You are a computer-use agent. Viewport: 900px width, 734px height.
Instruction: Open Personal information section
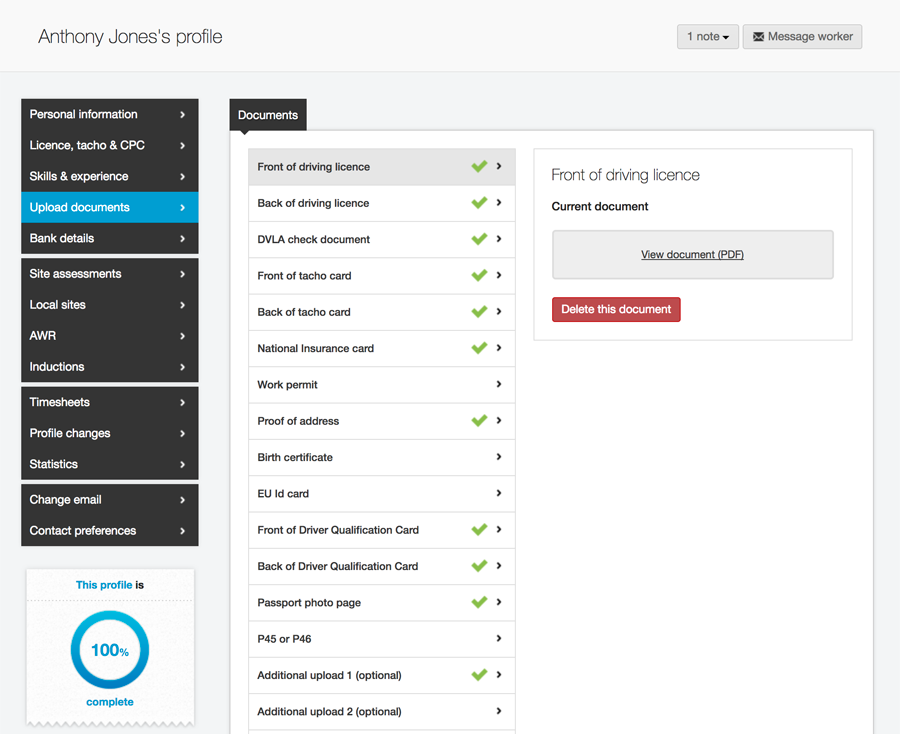(110, 114)
